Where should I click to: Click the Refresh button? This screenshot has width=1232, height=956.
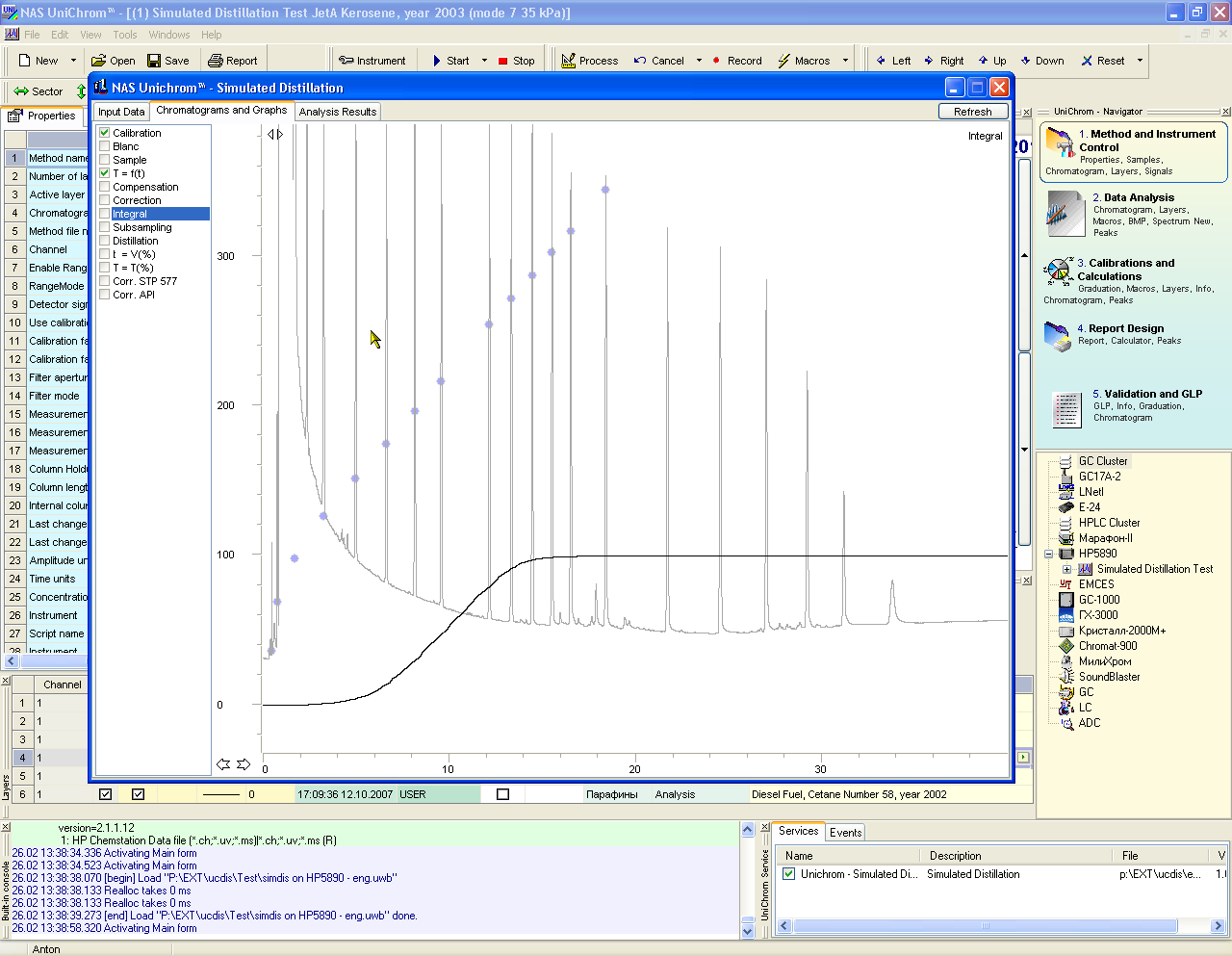[x=973, y=112]
